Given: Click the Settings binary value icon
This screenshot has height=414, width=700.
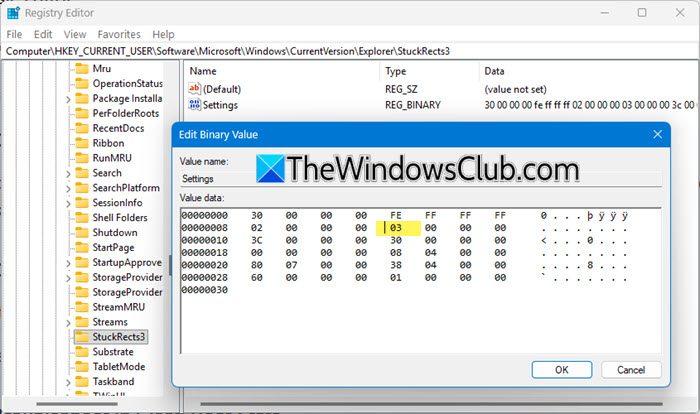Looking at the screenshot, I should coord(194,105).
